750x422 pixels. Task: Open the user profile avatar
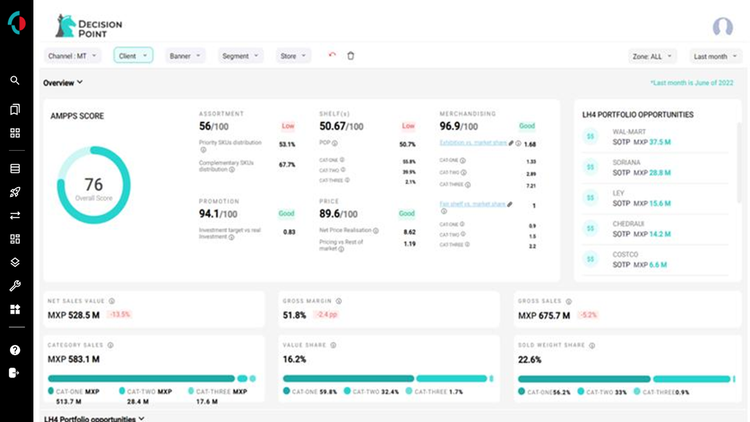pos(722,27)
